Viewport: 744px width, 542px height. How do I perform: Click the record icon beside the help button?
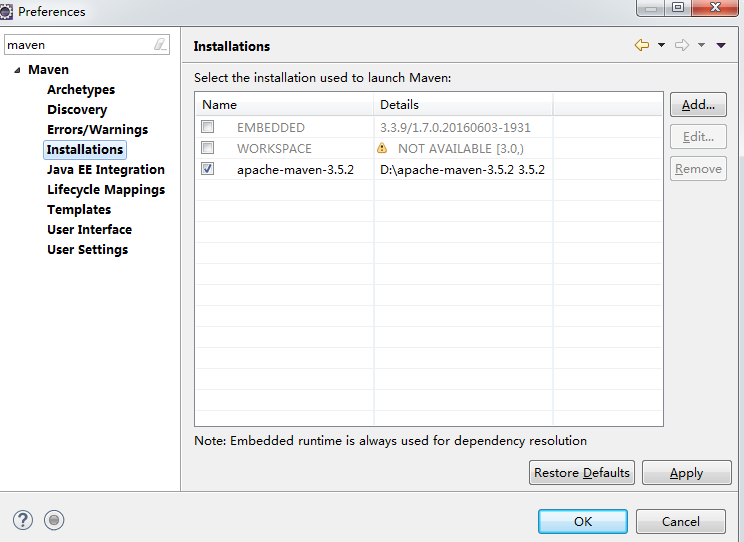[x=54, y=520]
